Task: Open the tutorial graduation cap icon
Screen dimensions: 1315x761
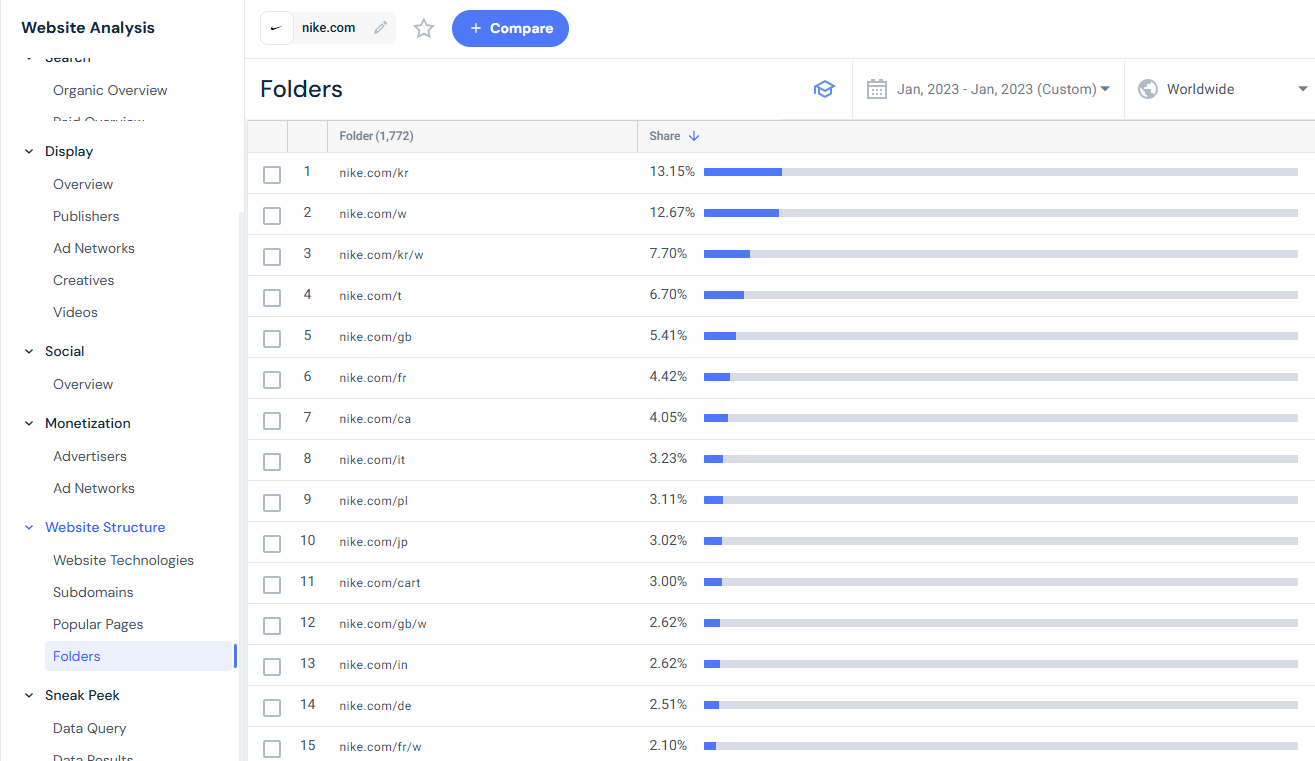Action: 823,89
